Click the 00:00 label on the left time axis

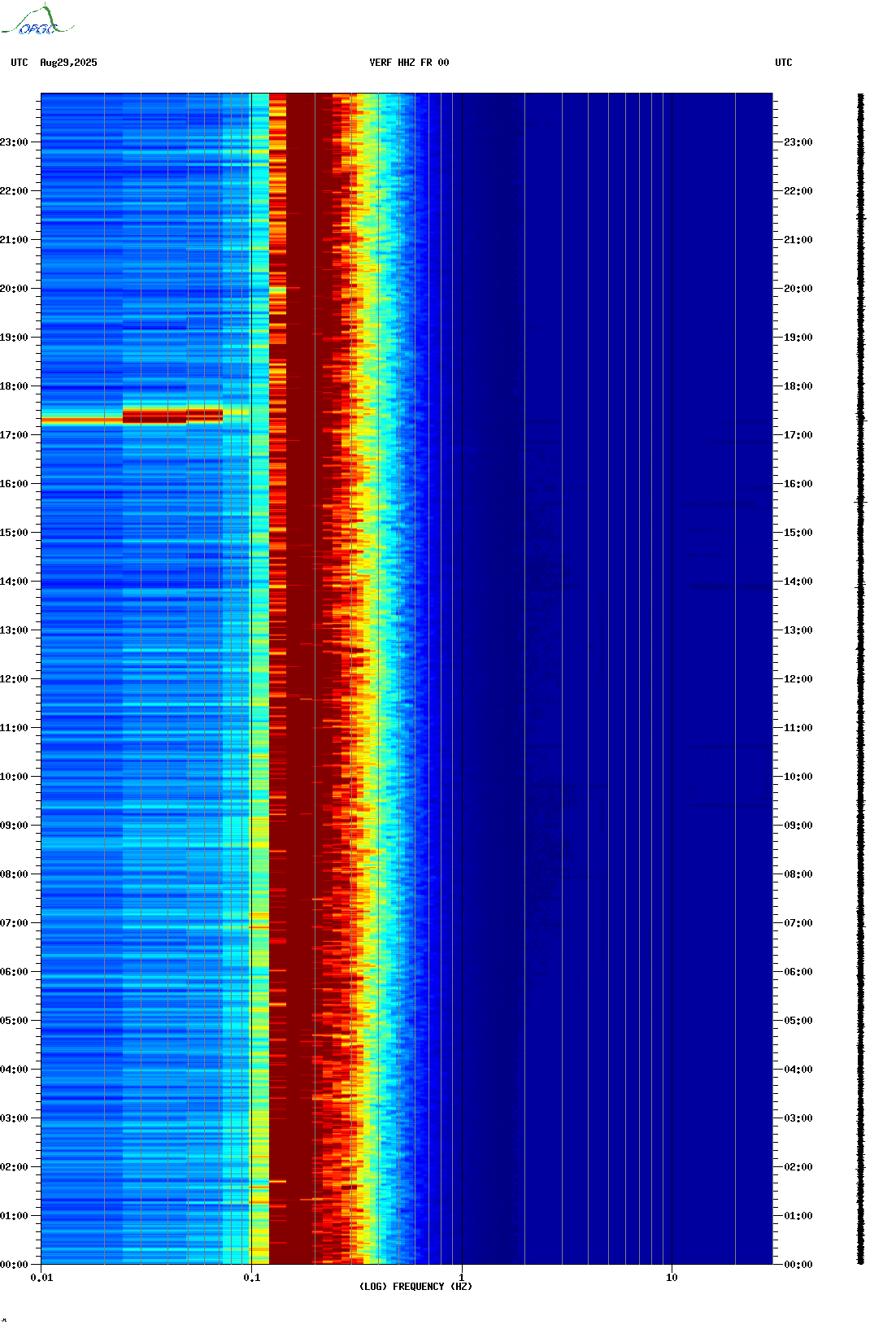click(x=14, y=1265)
